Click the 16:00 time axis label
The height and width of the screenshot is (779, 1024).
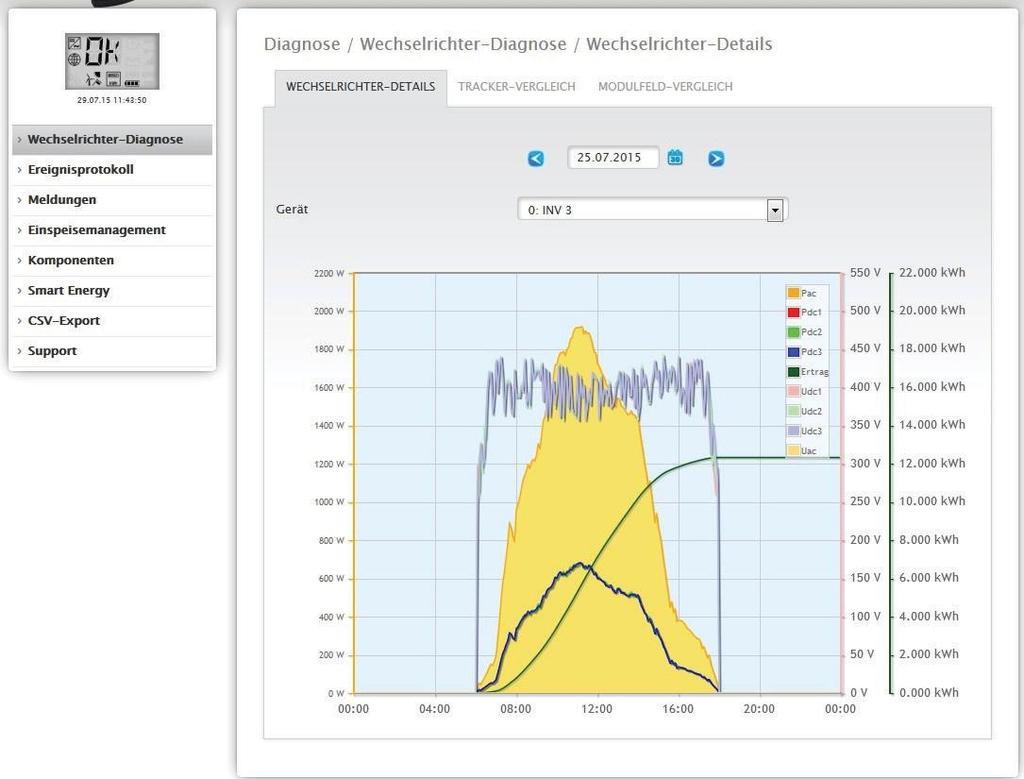[x=678, y=709]
